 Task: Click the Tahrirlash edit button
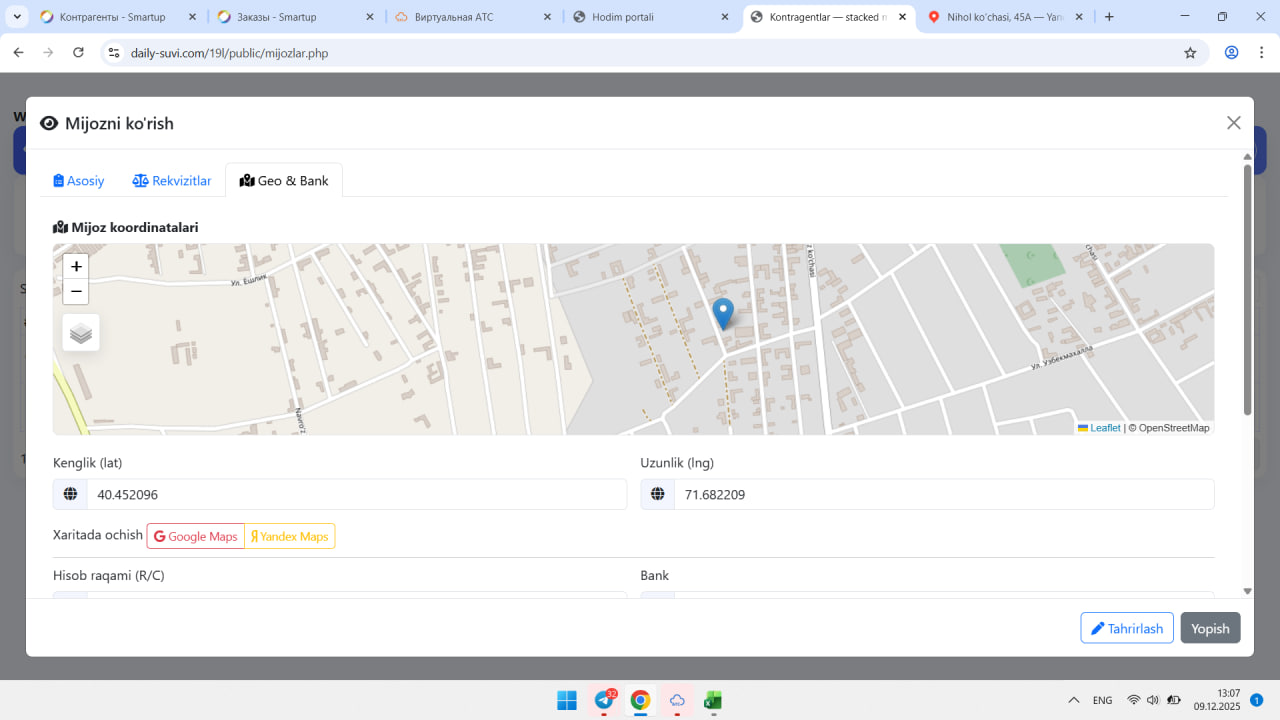coord(1126,628)
